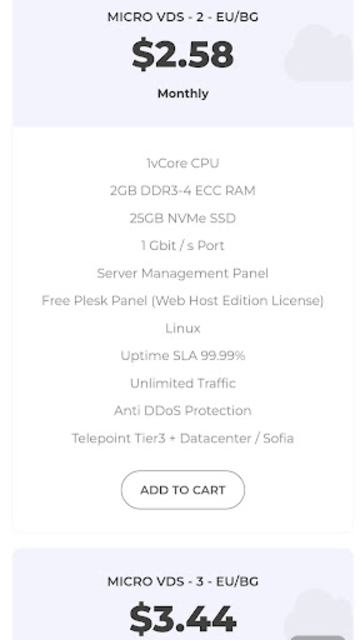This screenshot has width=360, height=640.
Task: Click the cloud icon beside the $2.58 price
Action: point(319,53)
